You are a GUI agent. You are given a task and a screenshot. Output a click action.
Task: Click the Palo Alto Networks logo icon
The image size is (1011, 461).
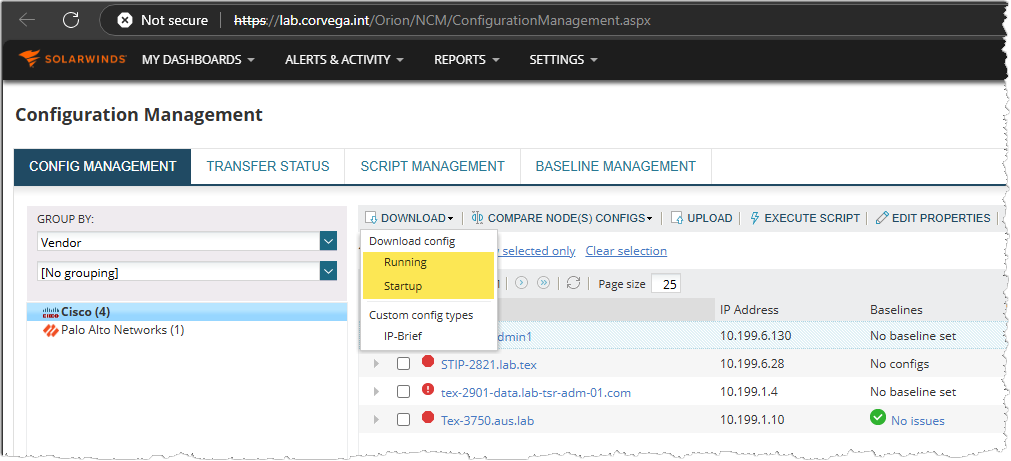(51, 331)
